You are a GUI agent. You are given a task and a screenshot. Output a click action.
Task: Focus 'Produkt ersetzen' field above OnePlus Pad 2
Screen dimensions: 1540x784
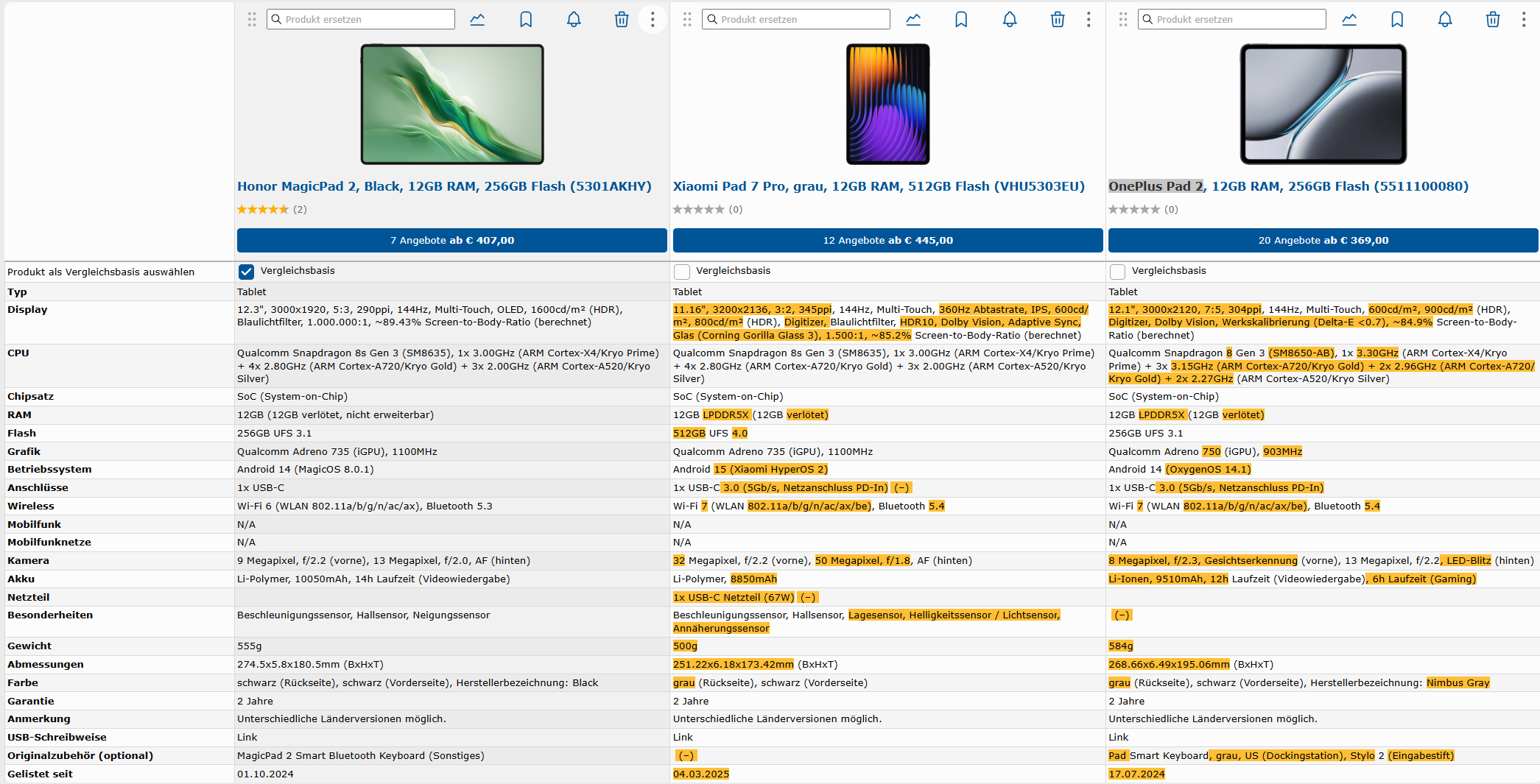pyautogui.click(x=1232, y=19)
